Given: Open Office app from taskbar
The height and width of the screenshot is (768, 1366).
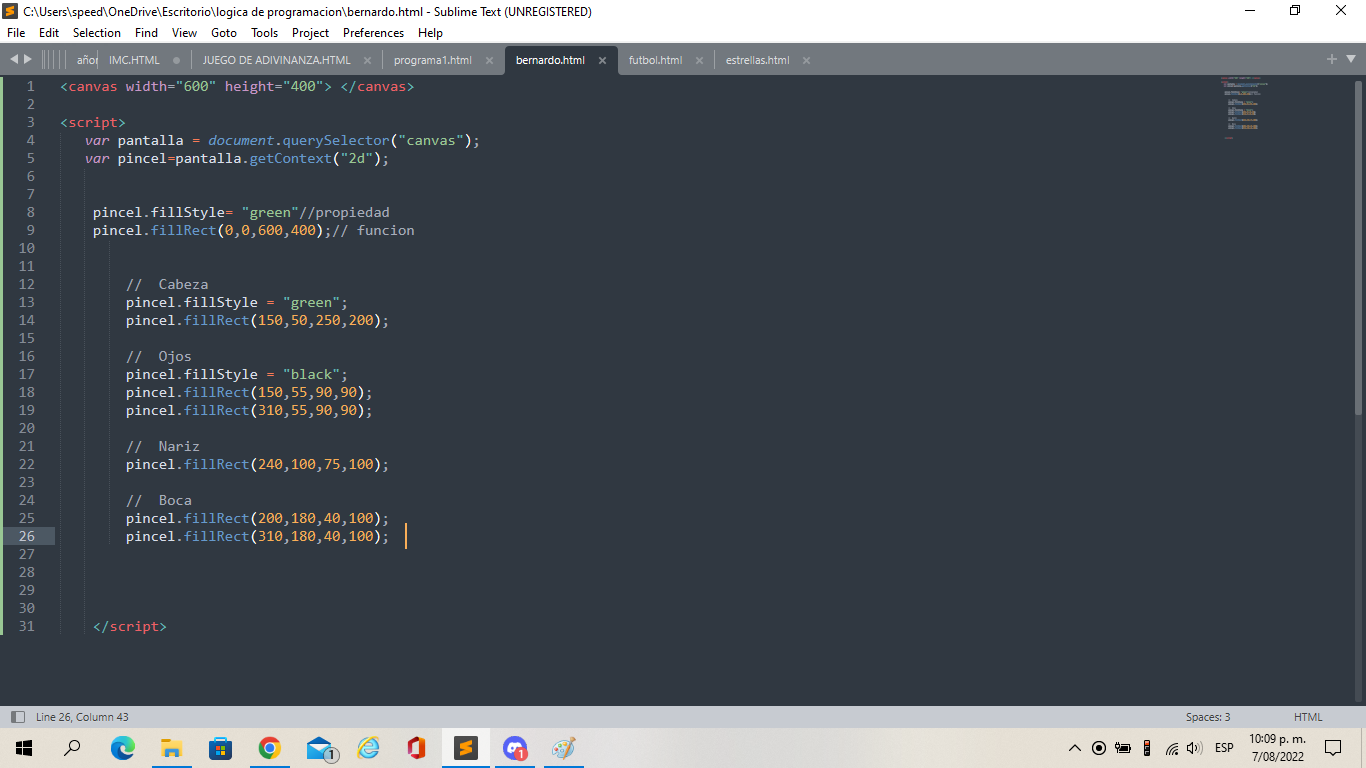Looking at the screenshot, I should point(416,748).
